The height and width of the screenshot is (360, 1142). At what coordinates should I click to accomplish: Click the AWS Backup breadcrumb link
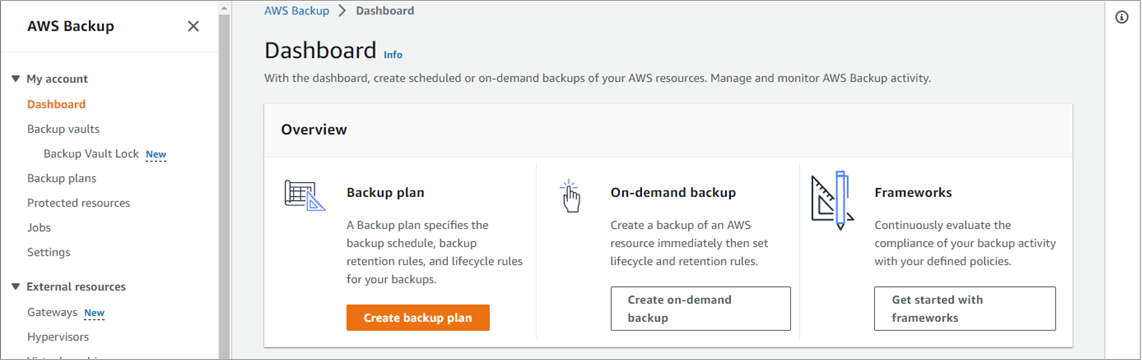click(x=296, y=11)
